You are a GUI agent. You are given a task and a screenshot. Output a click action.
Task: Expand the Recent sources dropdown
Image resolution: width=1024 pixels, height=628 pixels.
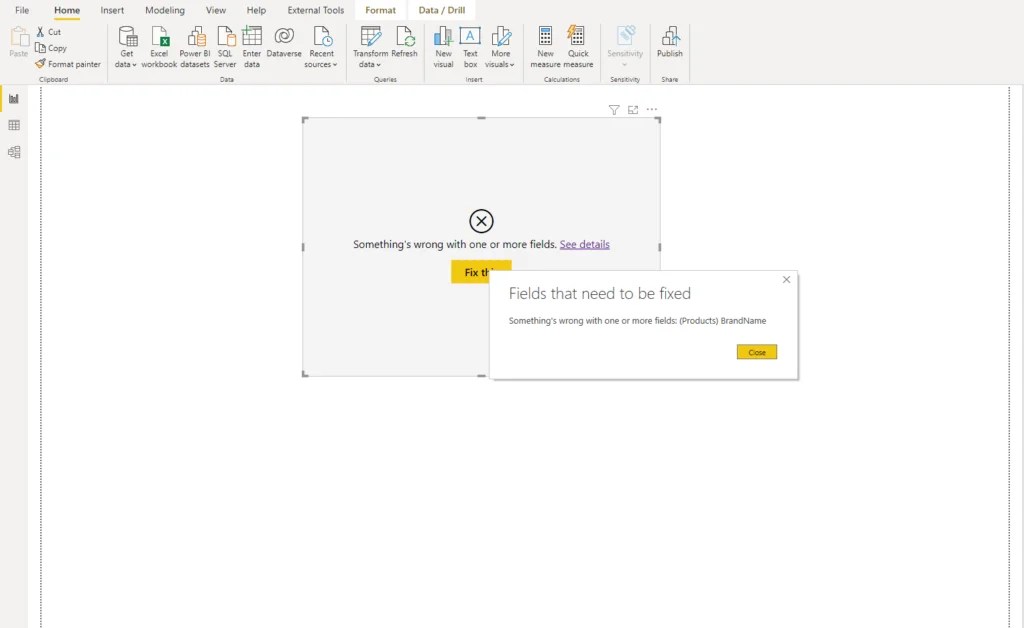click(321, 47)
